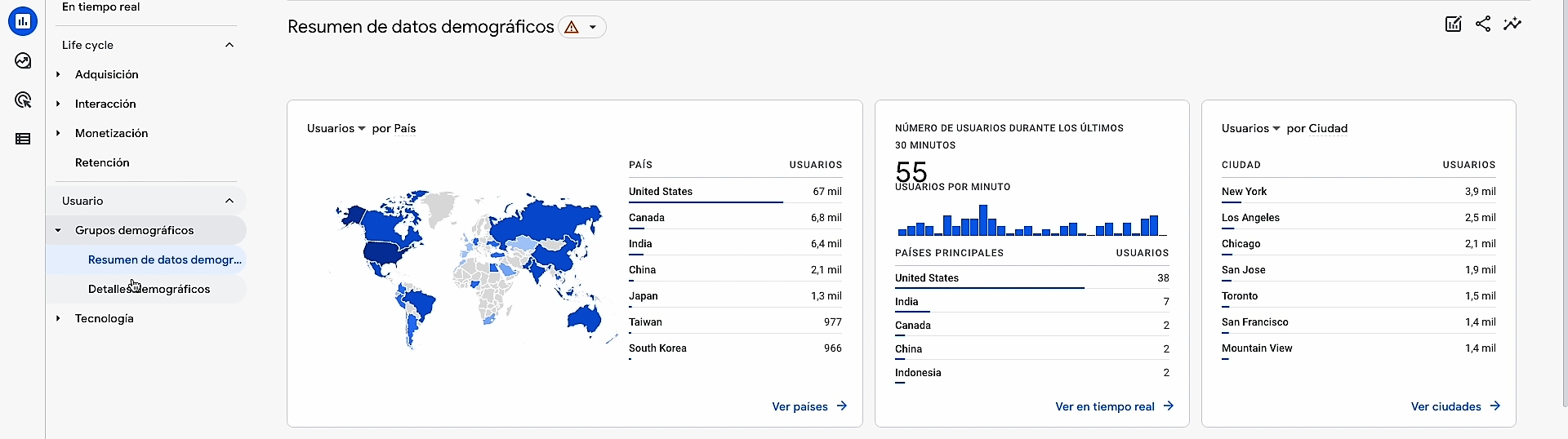1568x439 pixels.
Task: Click United States row showing 38 users
Action: pyautogui.click(x=1031, y=278)
